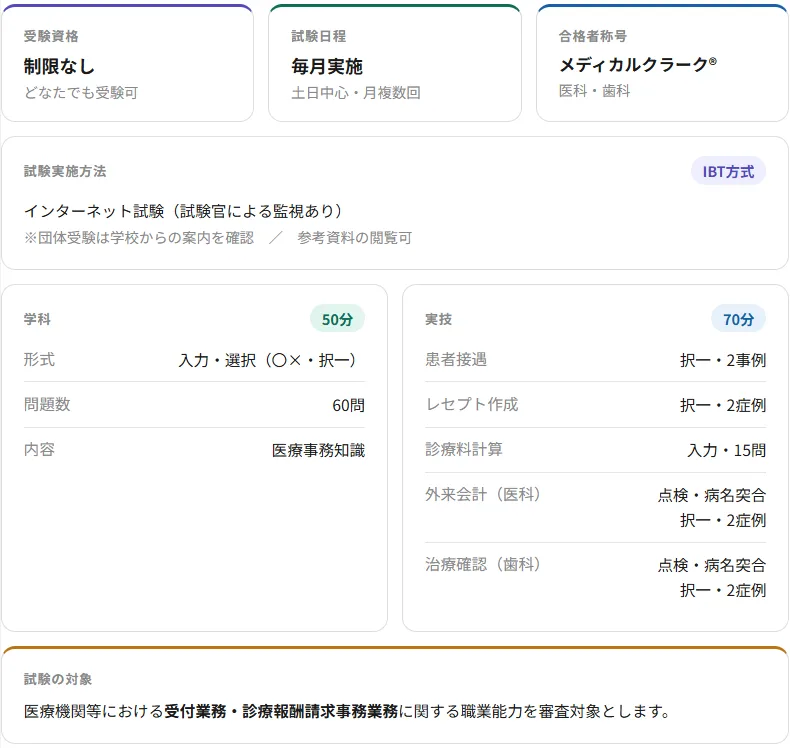Click the 内容 row label
This screenshot has height=748, width=790.
point(39,449)
